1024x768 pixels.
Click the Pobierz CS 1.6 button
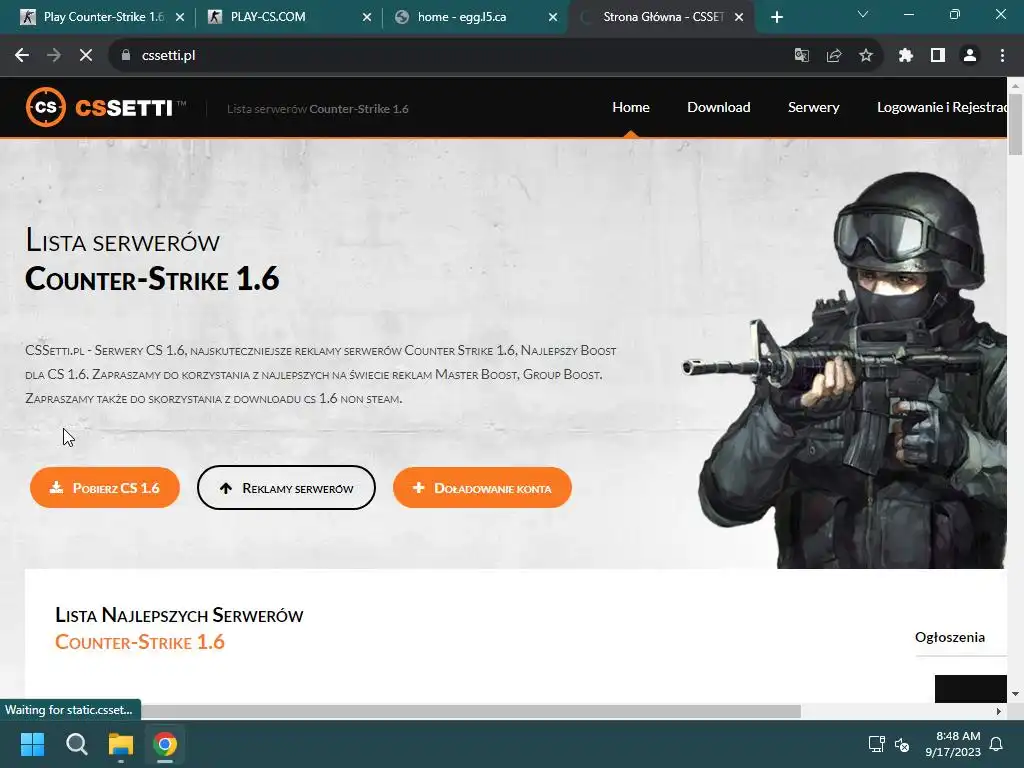coord(104,488)
